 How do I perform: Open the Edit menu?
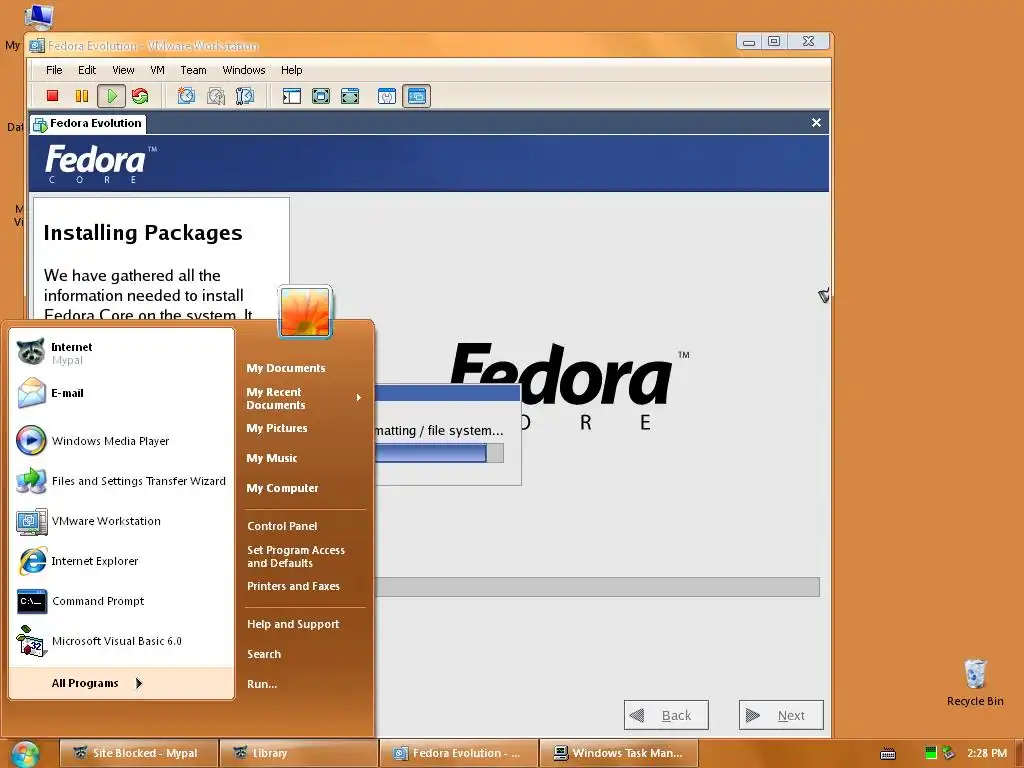(x=87, y=70)
